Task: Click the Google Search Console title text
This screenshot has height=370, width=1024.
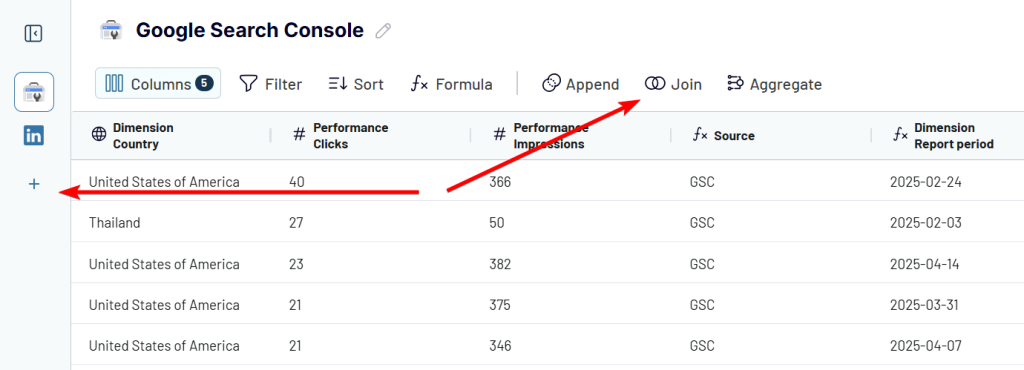Action: coord(249,30)
